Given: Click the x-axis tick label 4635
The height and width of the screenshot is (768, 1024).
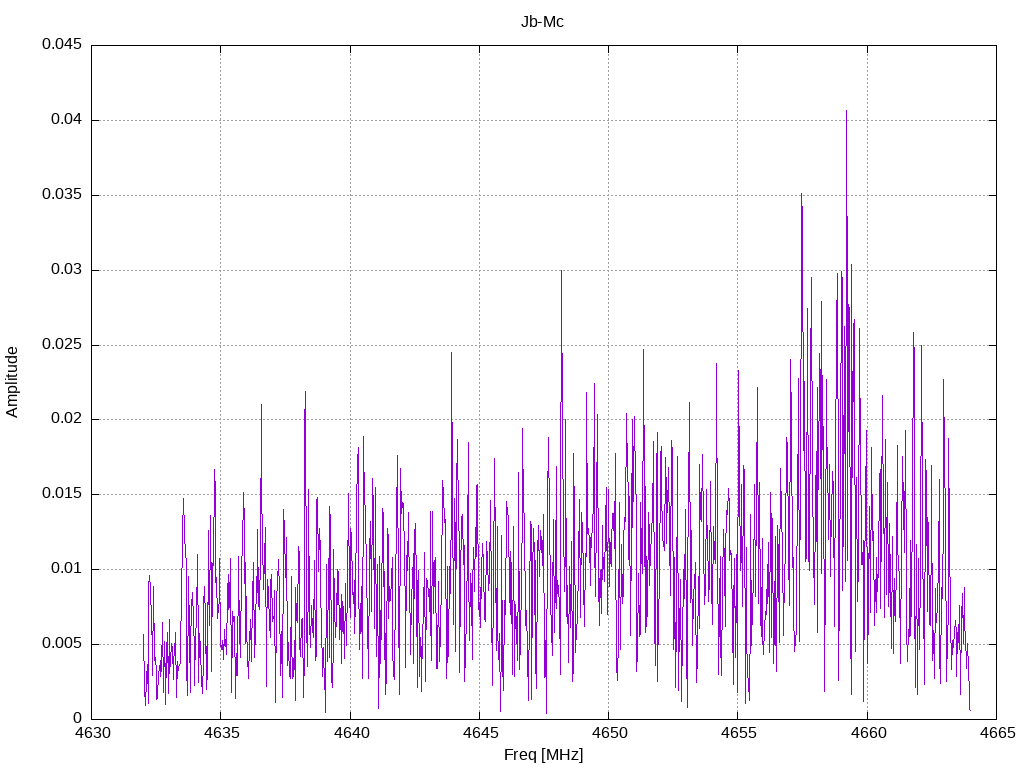Looking at the screenshot, I should click(221, 733).
